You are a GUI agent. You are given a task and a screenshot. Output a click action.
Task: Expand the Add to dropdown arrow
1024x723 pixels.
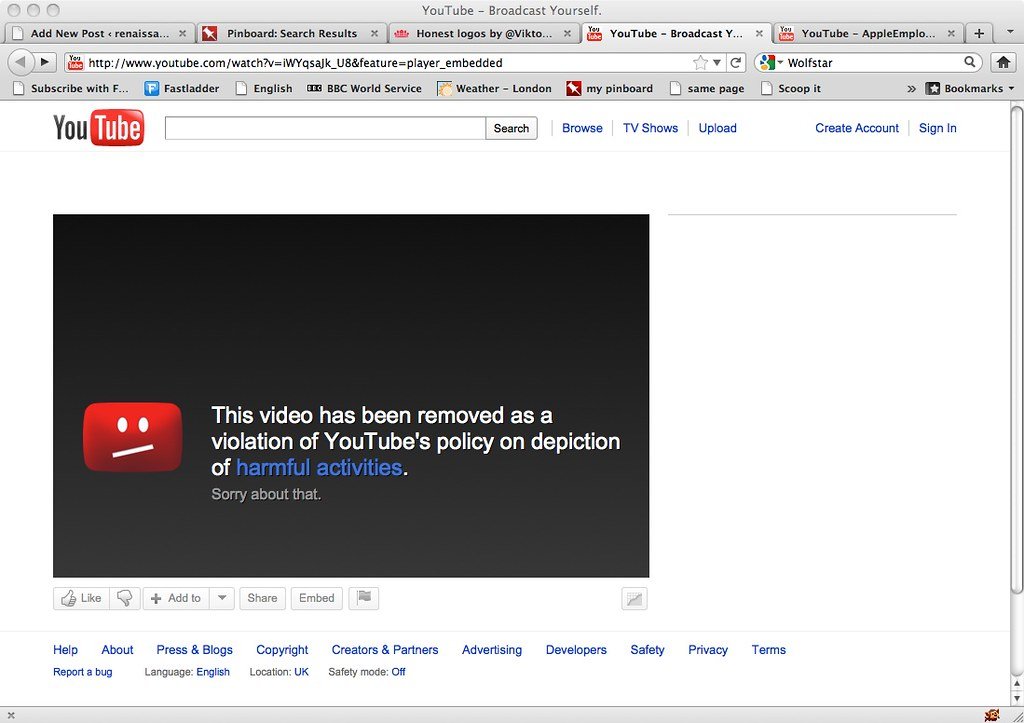[221, 598]
